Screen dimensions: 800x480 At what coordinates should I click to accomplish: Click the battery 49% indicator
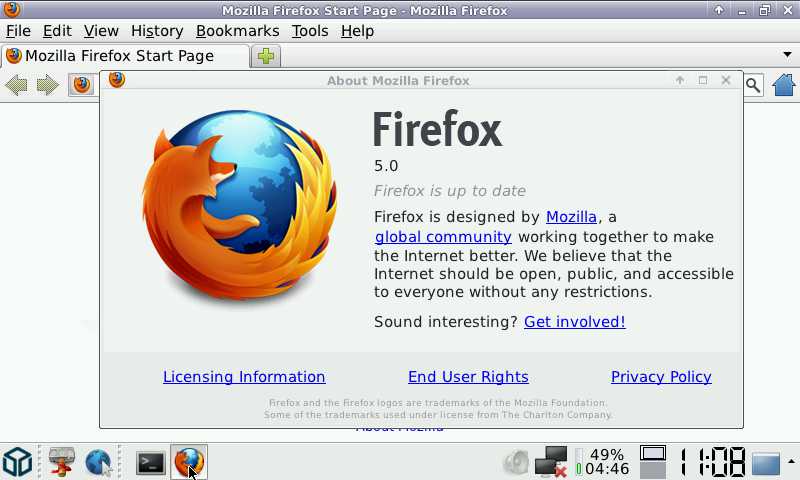click(603, 462)
